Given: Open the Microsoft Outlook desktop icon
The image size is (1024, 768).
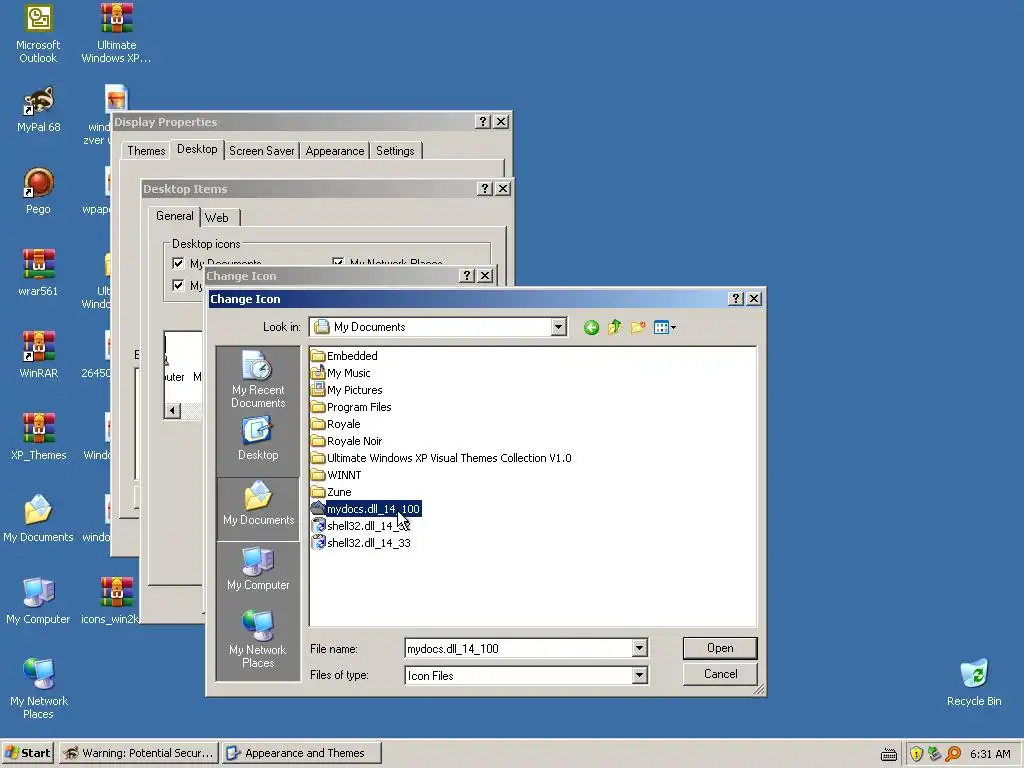Looking at the screenshot, I should (38, 34).
